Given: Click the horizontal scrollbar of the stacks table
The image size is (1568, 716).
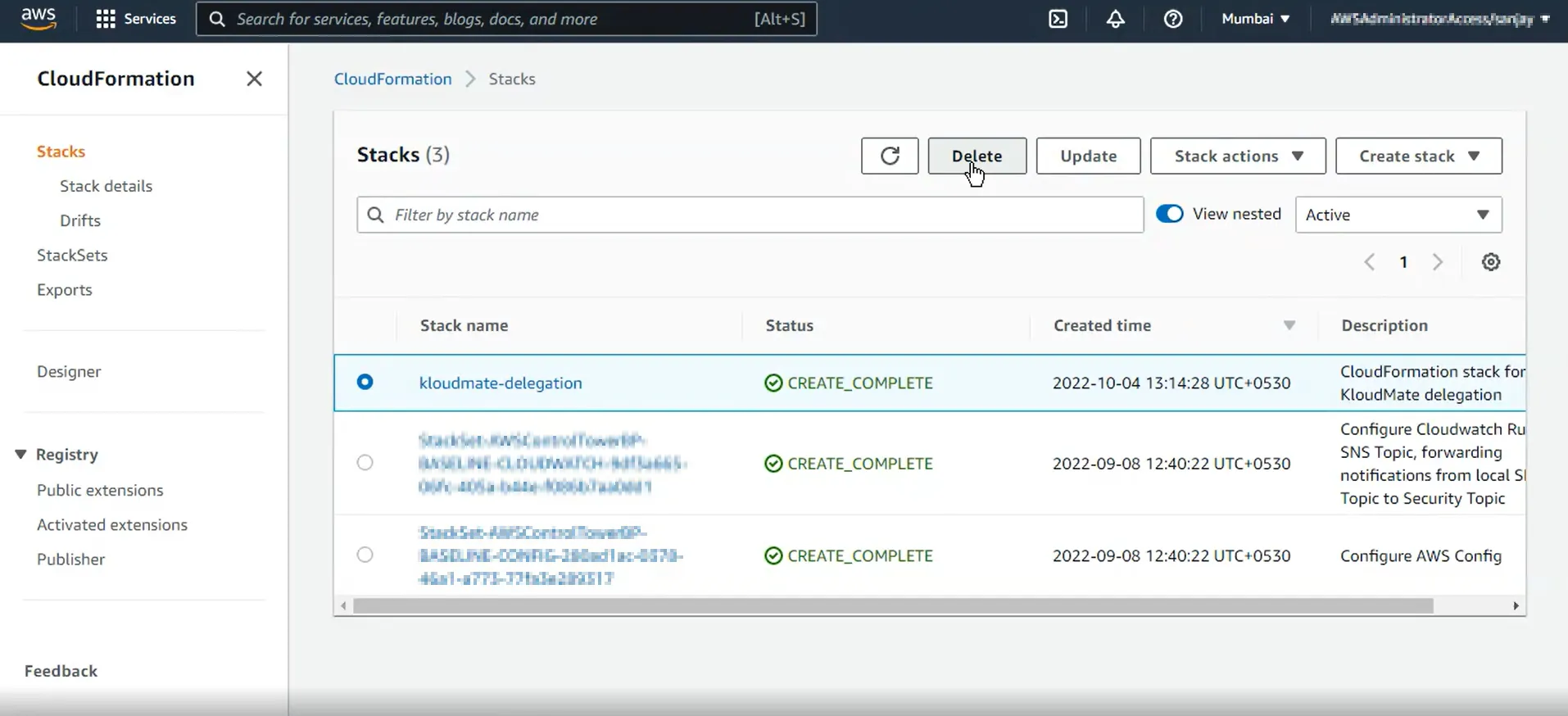Looking at the screenshot, I should (893, 606).
